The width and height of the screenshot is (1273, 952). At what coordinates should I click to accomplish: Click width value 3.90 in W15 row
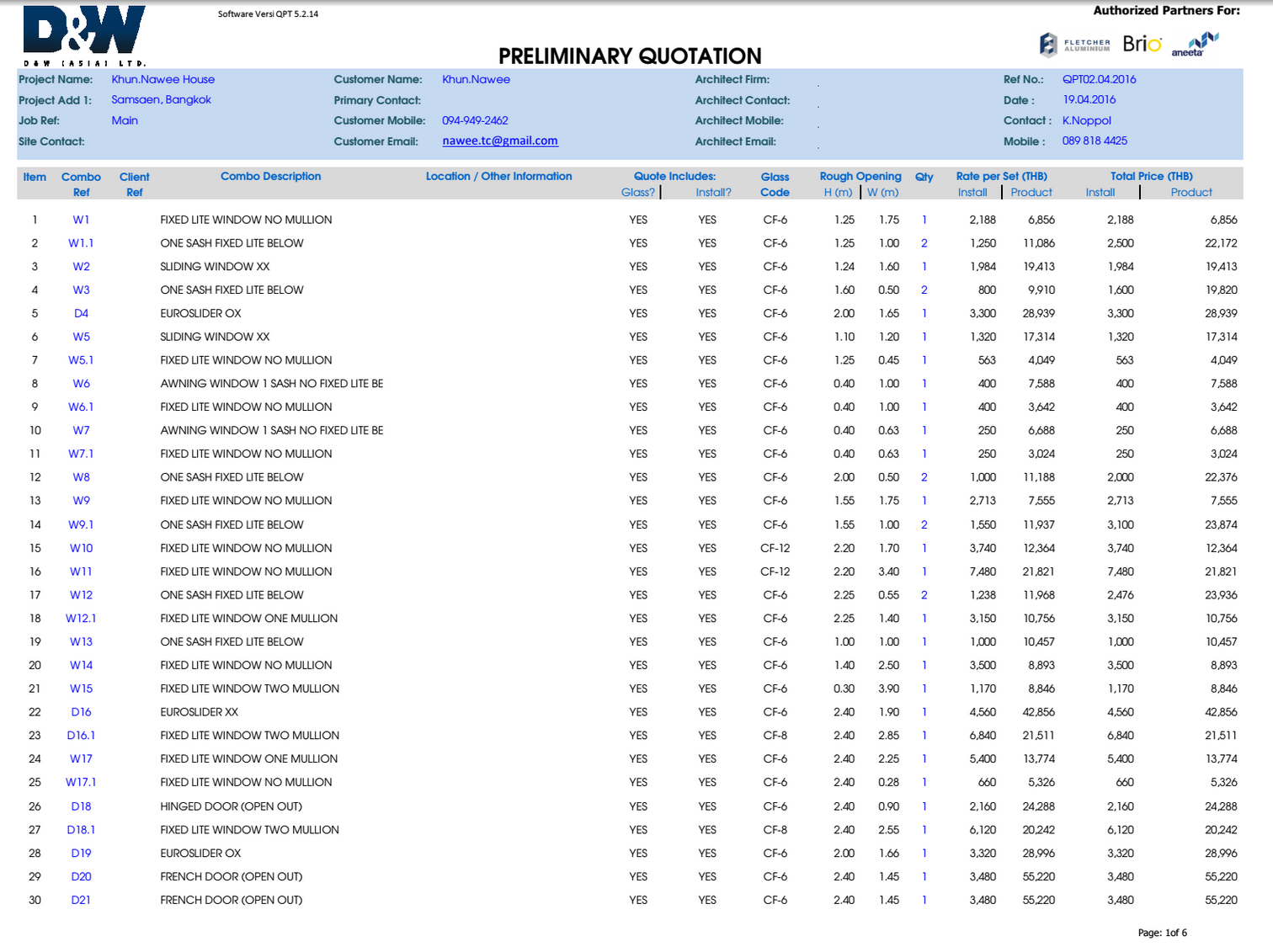[x=889, y=689]
